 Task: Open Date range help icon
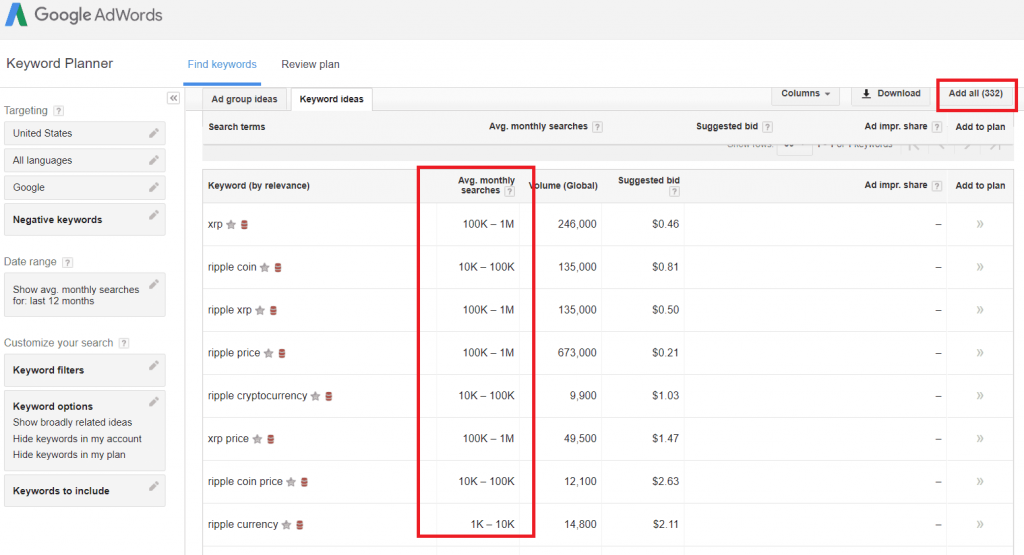click(67, 262)
